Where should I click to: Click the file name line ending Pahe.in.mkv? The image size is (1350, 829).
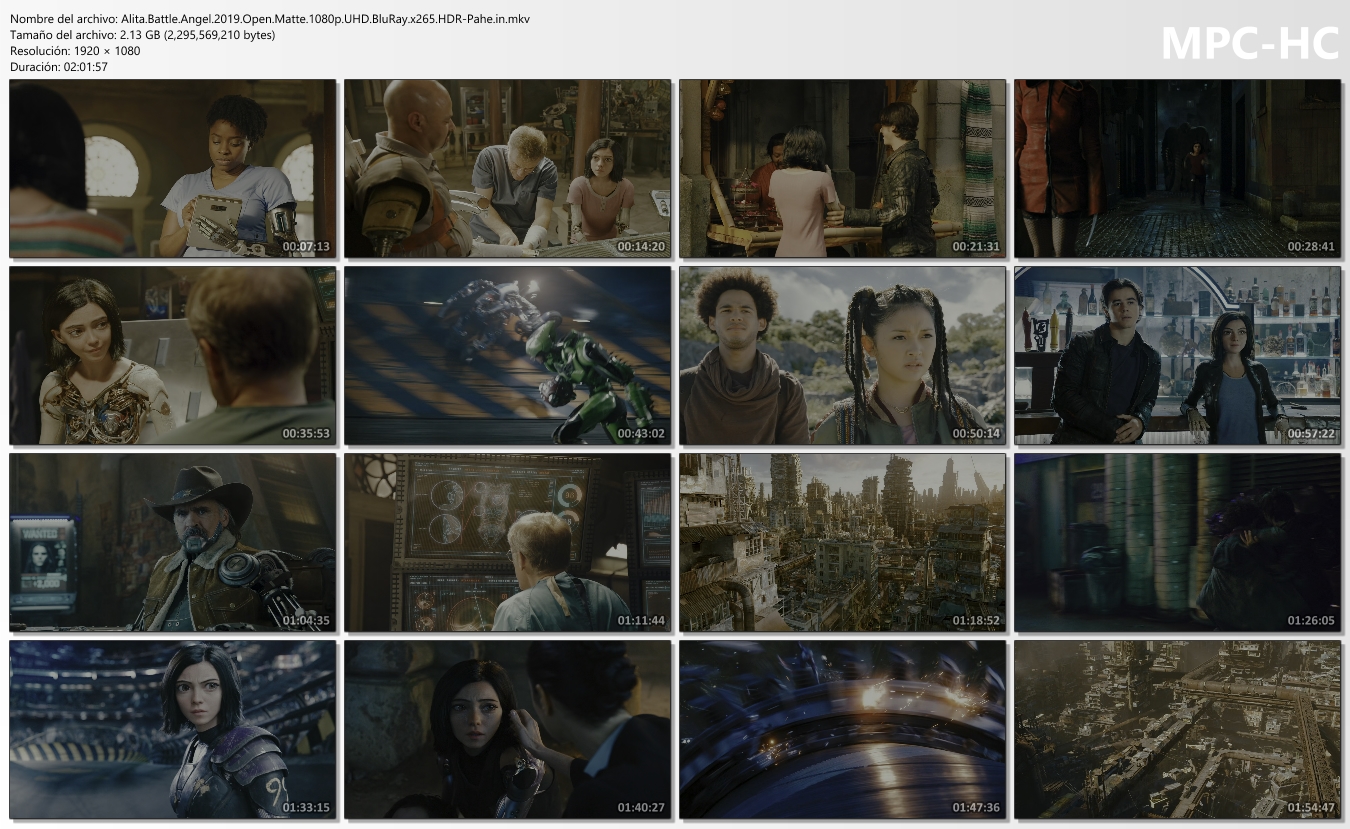pyautogui.click(x=270, y=19)
